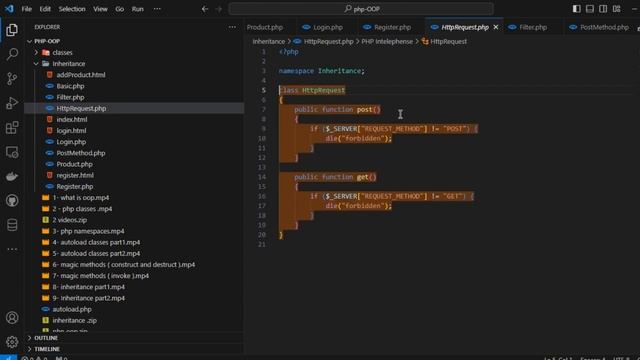Click the 'namespace Inheritance;' code line
The image size is (640, 360).
click(x=322, y=71)
